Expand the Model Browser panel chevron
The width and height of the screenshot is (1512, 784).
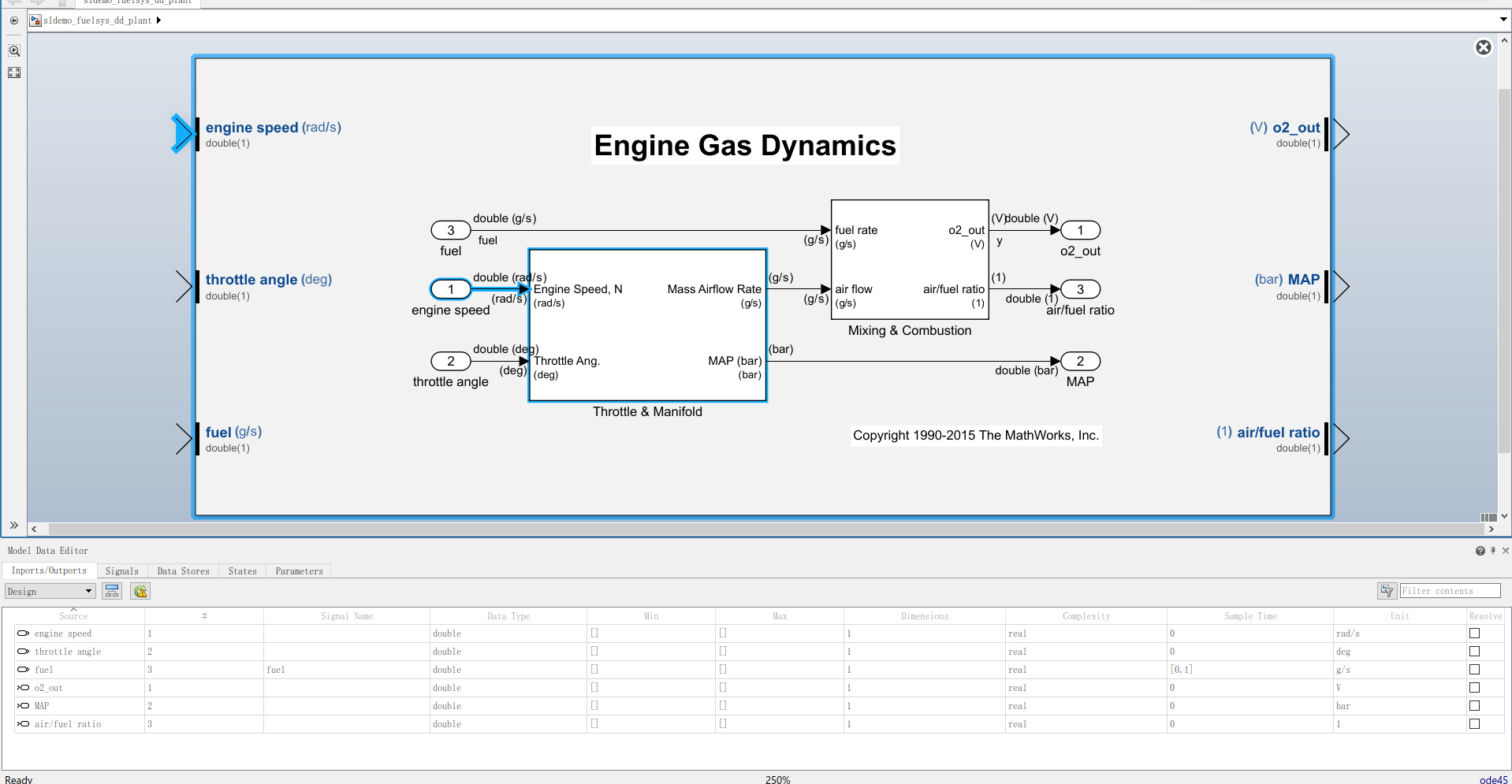(x=13, y=525)
